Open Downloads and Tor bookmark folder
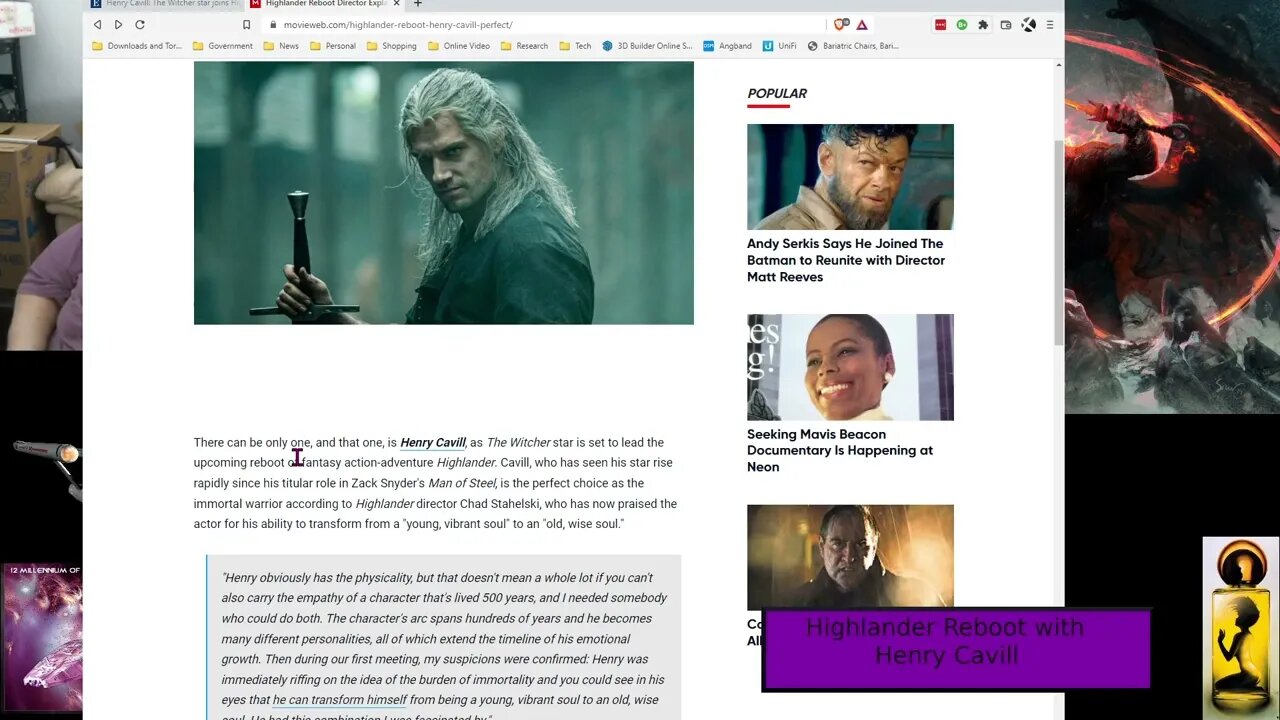The image size is (1280, 720). (x=137, y=46)
